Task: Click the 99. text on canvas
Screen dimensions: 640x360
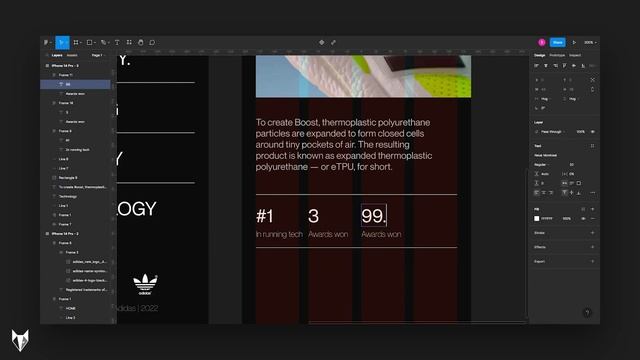Action: 373,216
